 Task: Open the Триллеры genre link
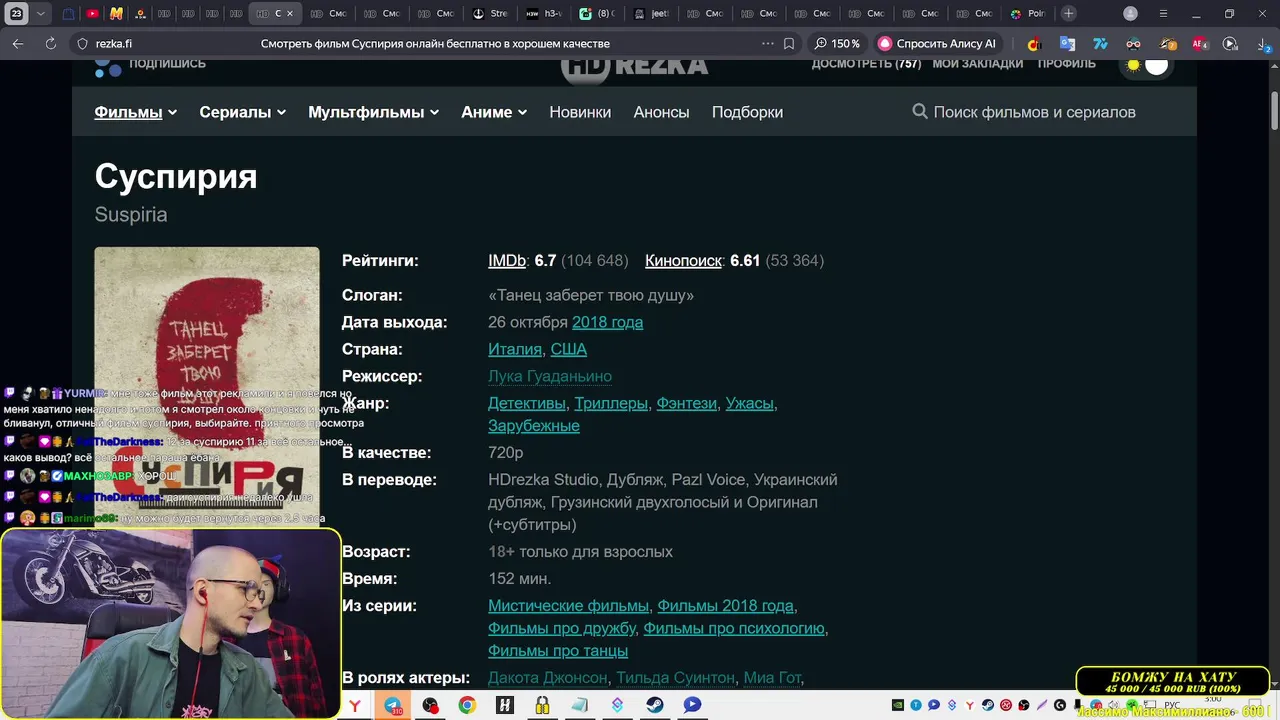[611, 404]
